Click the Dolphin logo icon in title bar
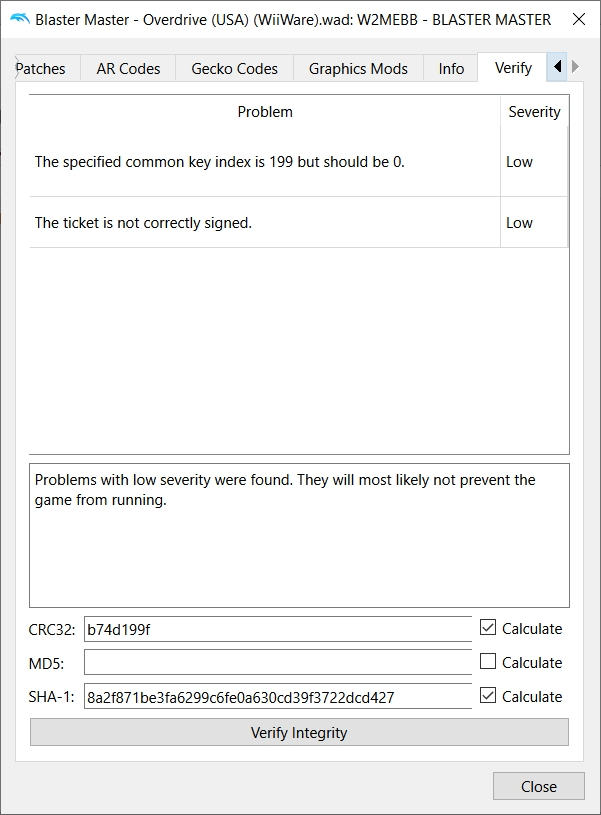 point(20,19)
